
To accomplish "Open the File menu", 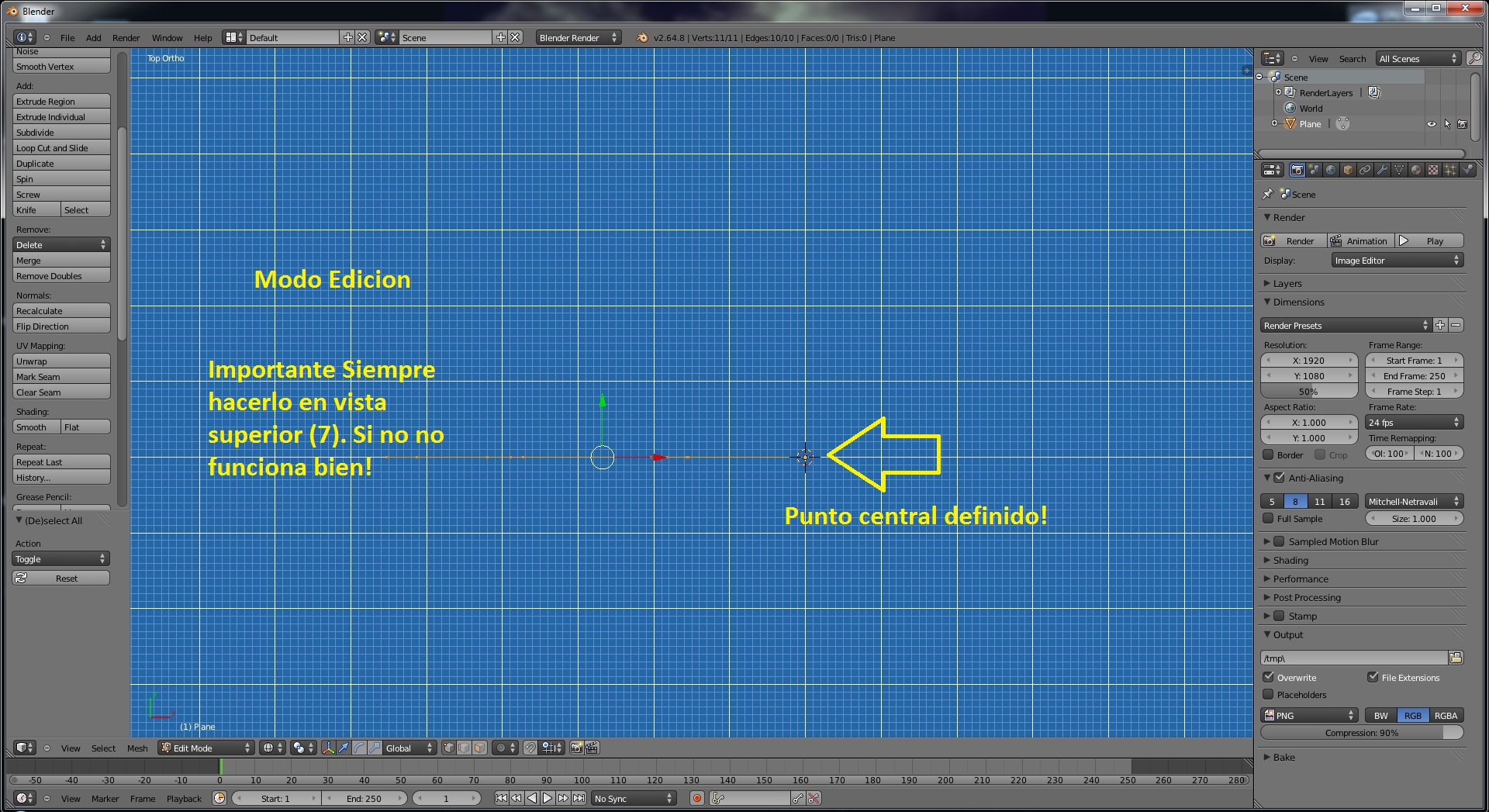I will click(67, 37).
